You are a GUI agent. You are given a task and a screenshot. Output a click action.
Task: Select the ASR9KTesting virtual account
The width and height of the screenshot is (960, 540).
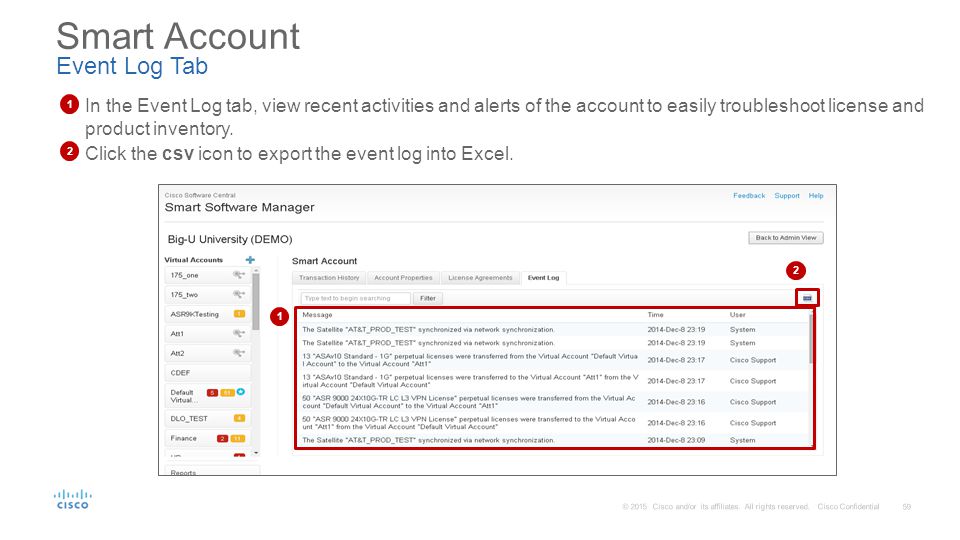pyautogui.click(x=208, y=314)
